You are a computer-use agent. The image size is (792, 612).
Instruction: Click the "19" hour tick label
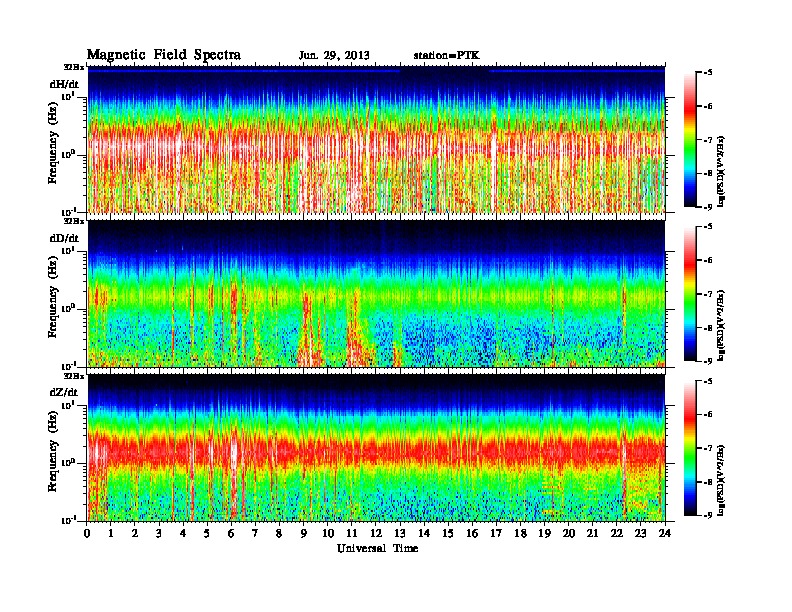coord(544,533)
